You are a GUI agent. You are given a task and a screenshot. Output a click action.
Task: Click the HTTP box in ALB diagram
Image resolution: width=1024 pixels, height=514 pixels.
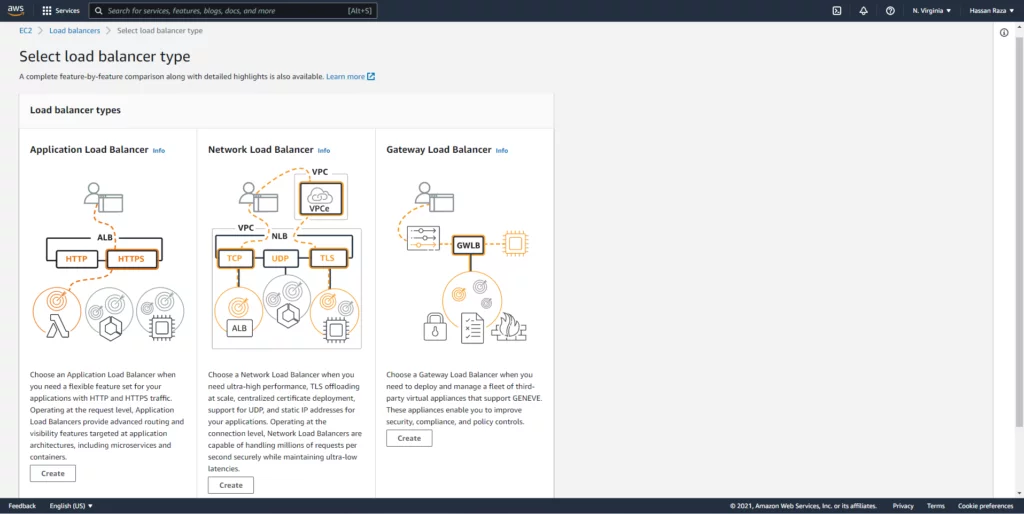pyautogui.click(x=76, y=259)
